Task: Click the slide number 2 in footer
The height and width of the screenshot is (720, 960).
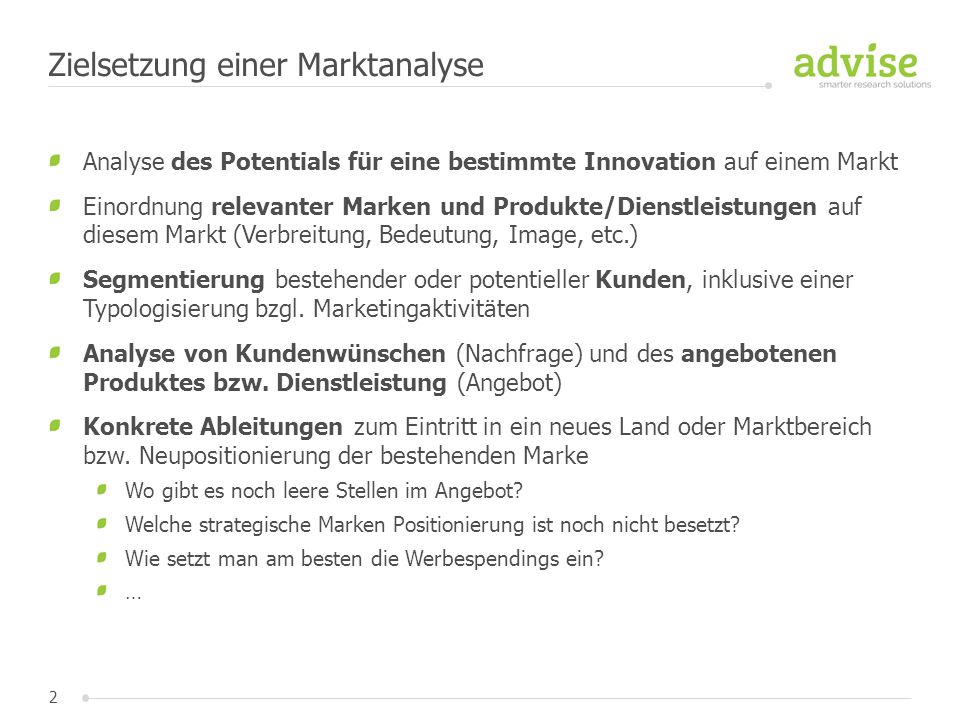Action: click(x=53, y=697)
